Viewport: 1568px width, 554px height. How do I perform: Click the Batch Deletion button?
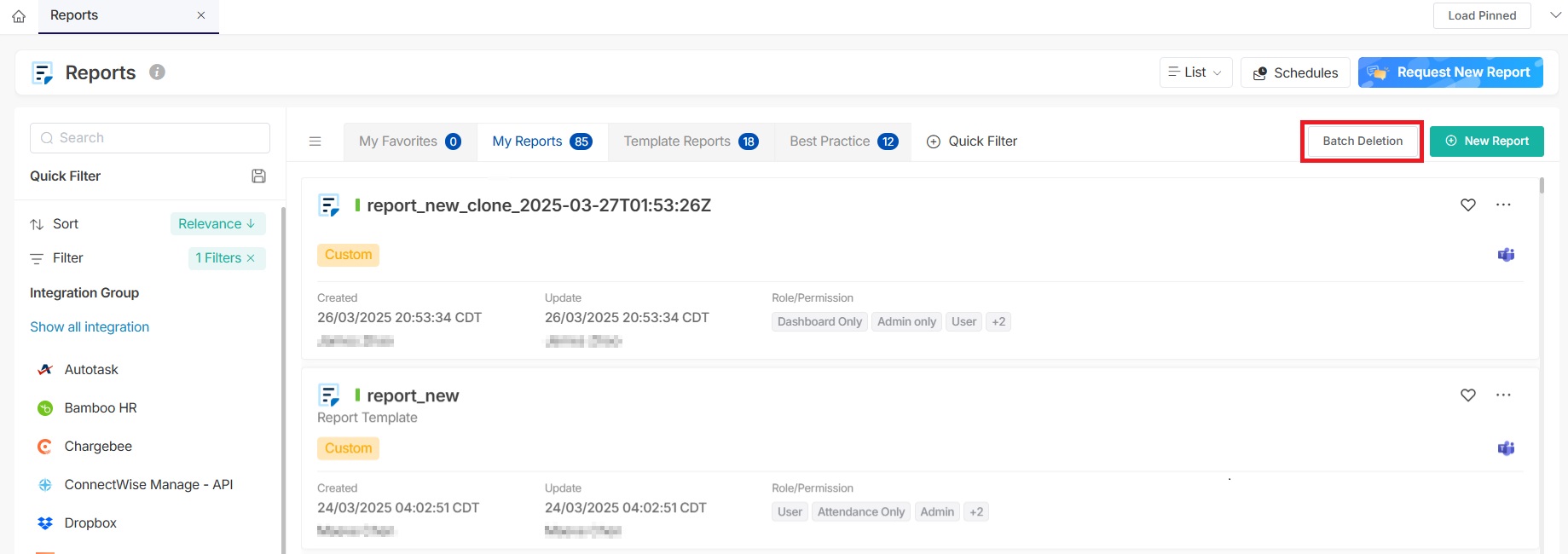1362,141
